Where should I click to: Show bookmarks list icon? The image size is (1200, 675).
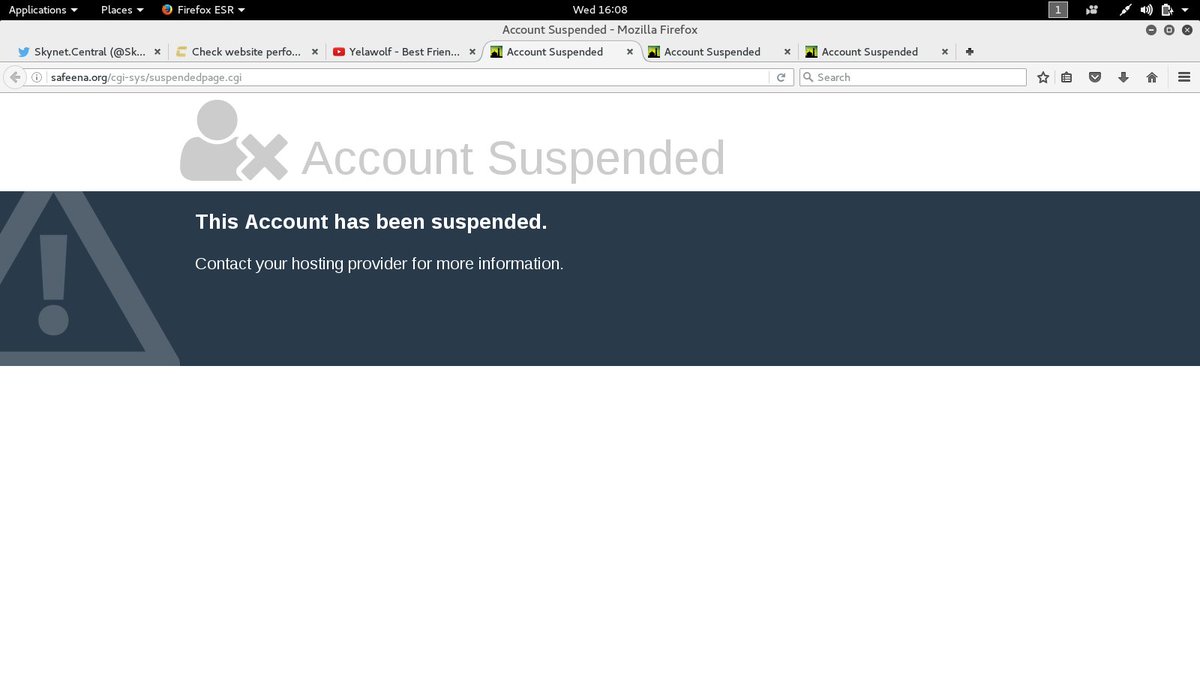(x=1067, y=77)
